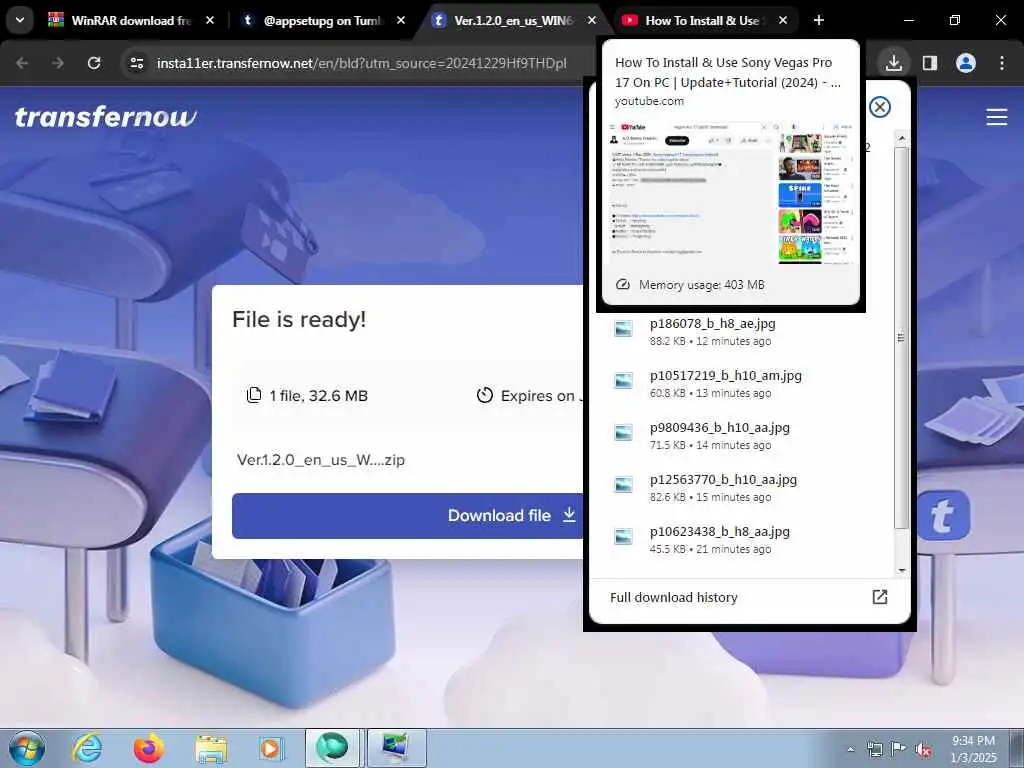1024x768 pixels.
Task: Close the downloads popup with X circle
Action: coord(880,106)
